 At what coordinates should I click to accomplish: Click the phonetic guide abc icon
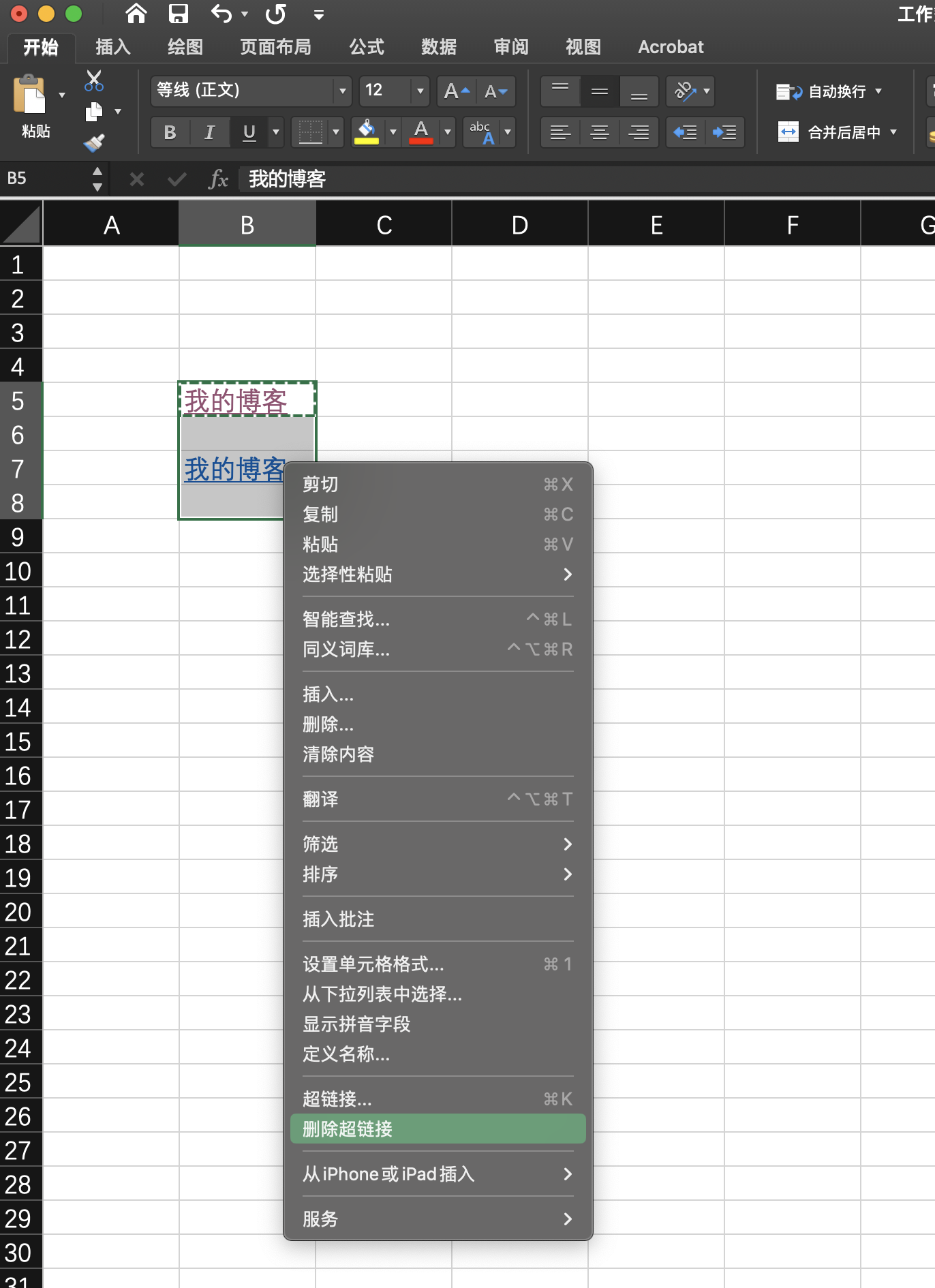point(482,132)
